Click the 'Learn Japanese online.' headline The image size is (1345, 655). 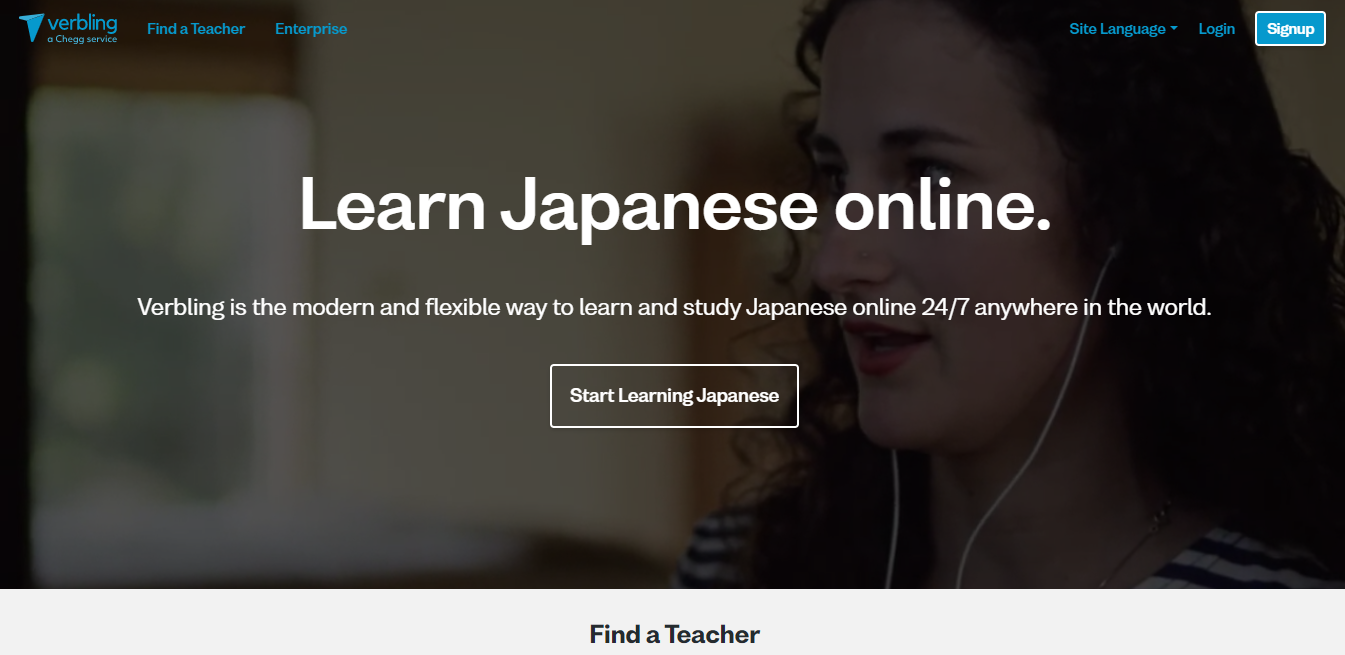point(675,207)
